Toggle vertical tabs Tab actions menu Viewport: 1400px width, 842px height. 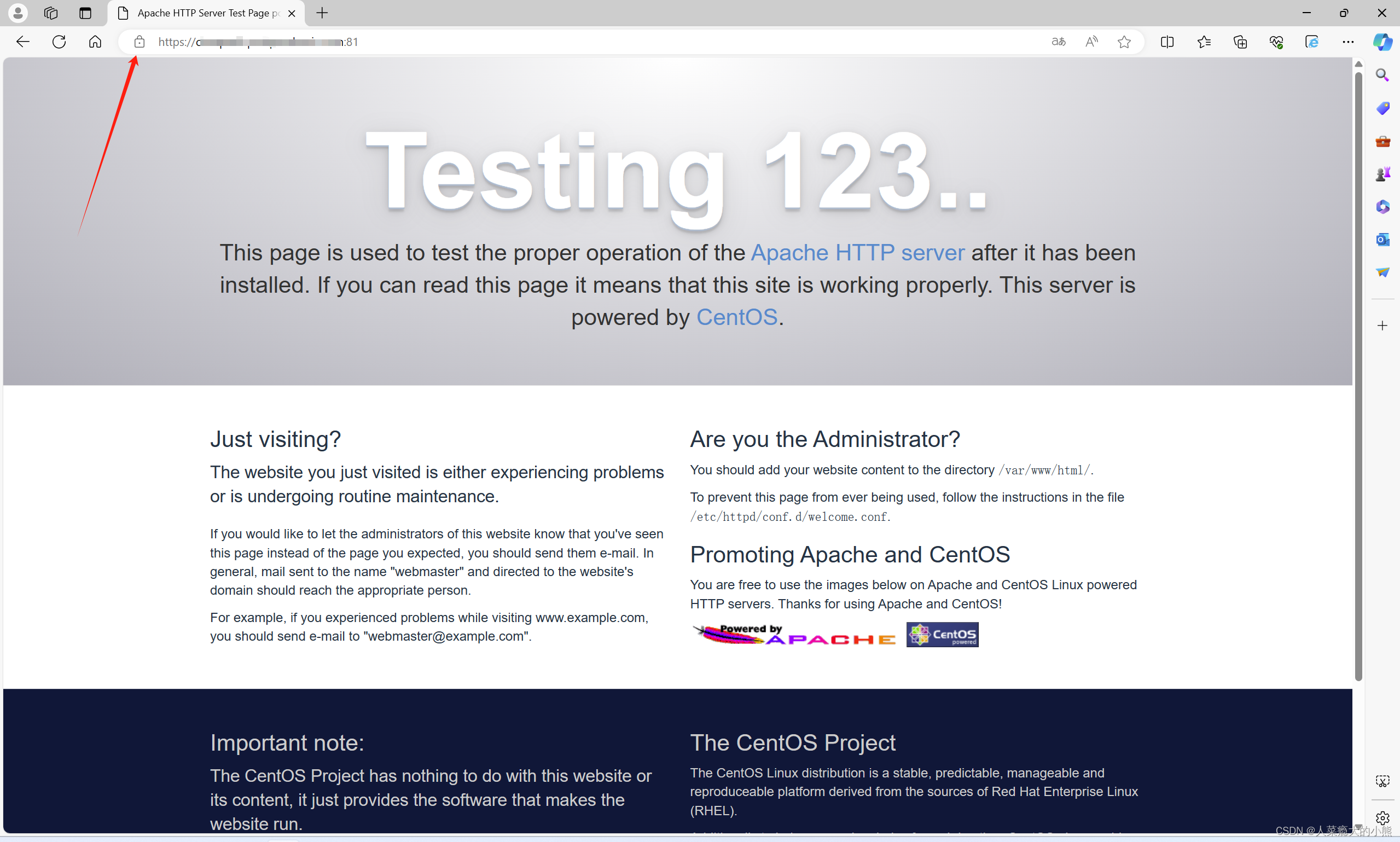(x=85, y=13)
